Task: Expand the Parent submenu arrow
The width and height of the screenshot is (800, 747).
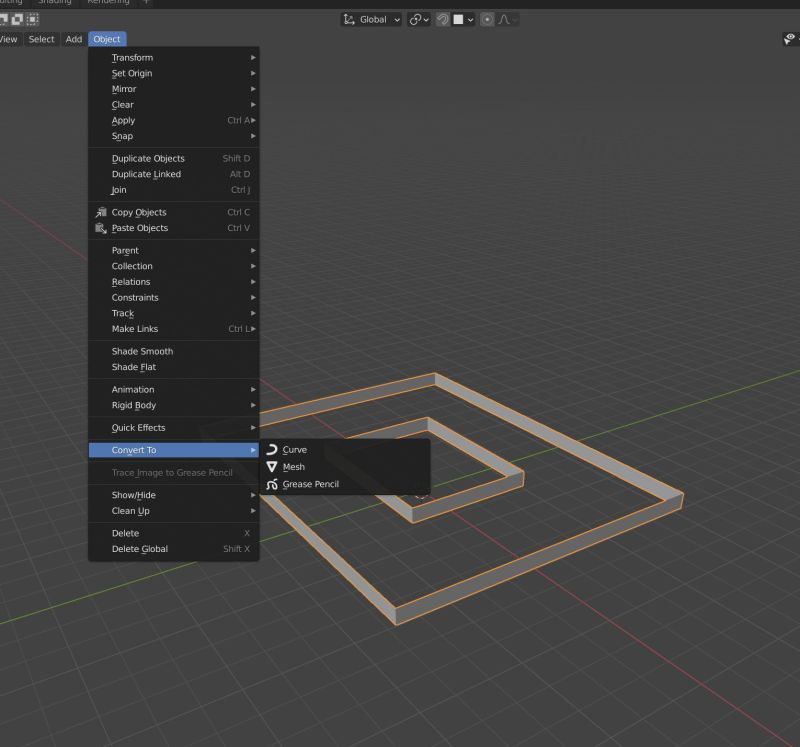Action: point(253,251)
